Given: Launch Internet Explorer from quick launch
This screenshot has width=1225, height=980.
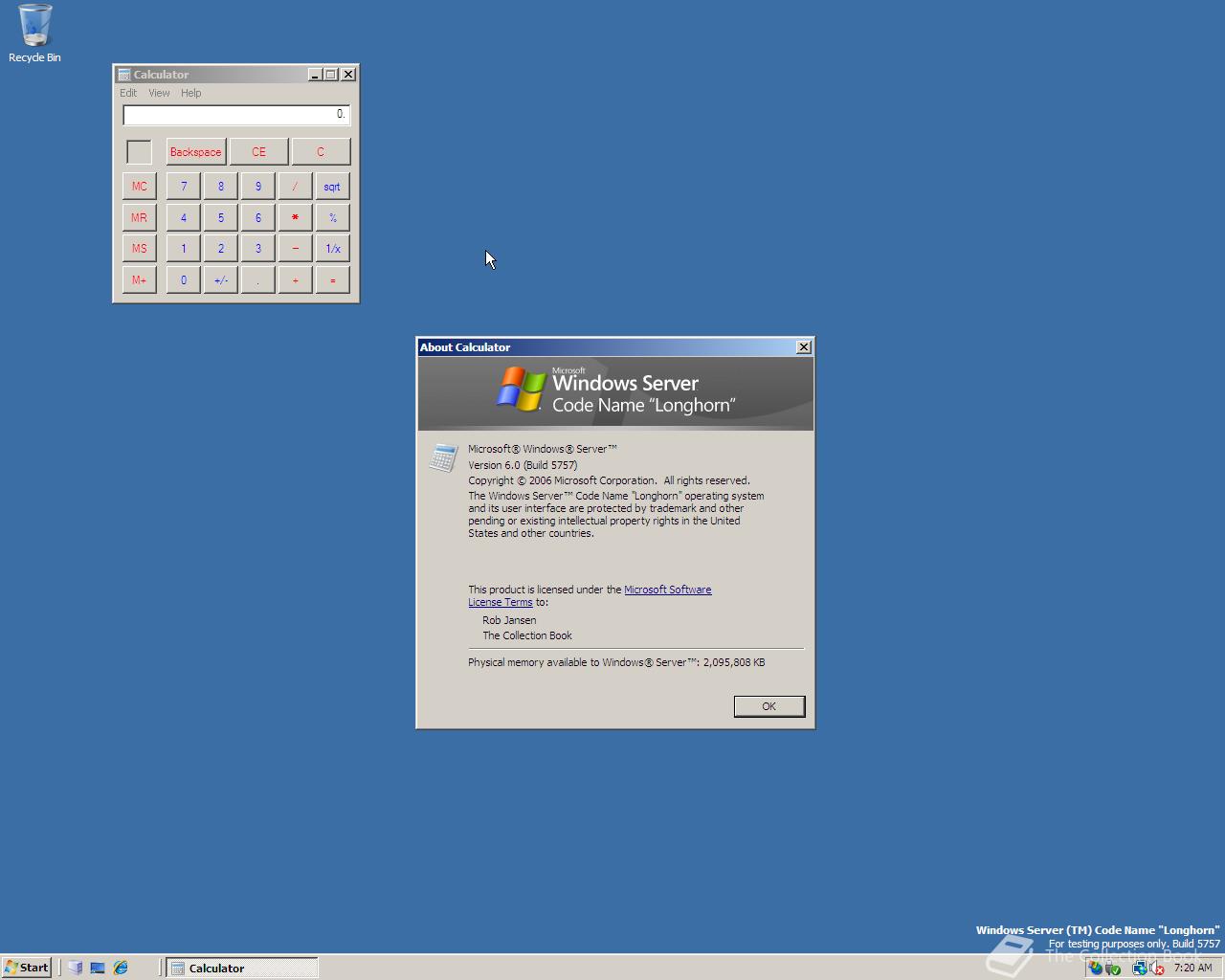Looking at the screenshot, I should click(121, 968).
